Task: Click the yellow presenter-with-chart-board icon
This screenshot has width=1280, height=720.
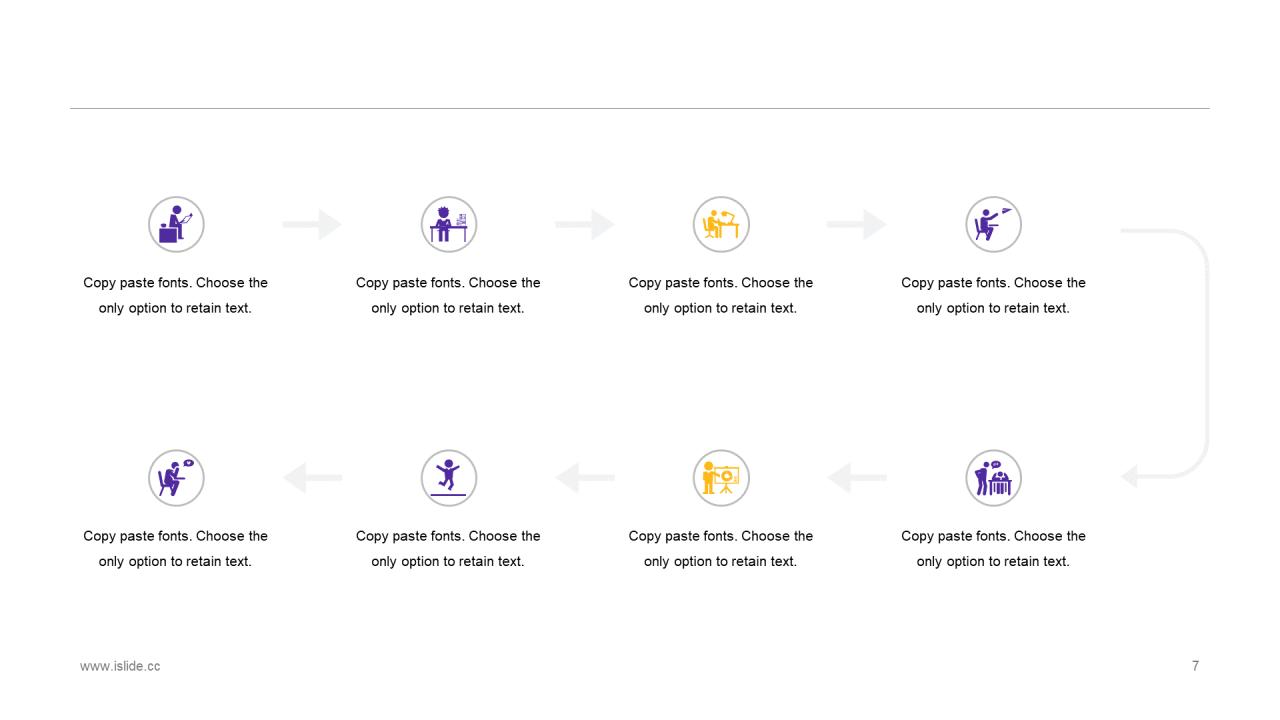Action: [x=721, y=478]
